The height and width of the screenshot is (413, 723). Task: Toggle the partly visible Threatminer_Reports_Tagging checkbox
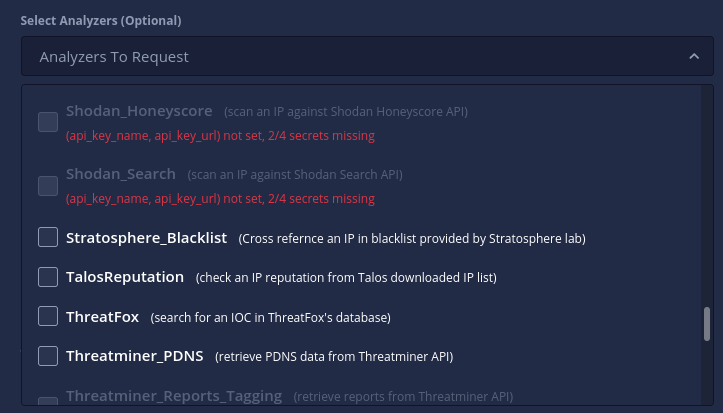(48, 401)
